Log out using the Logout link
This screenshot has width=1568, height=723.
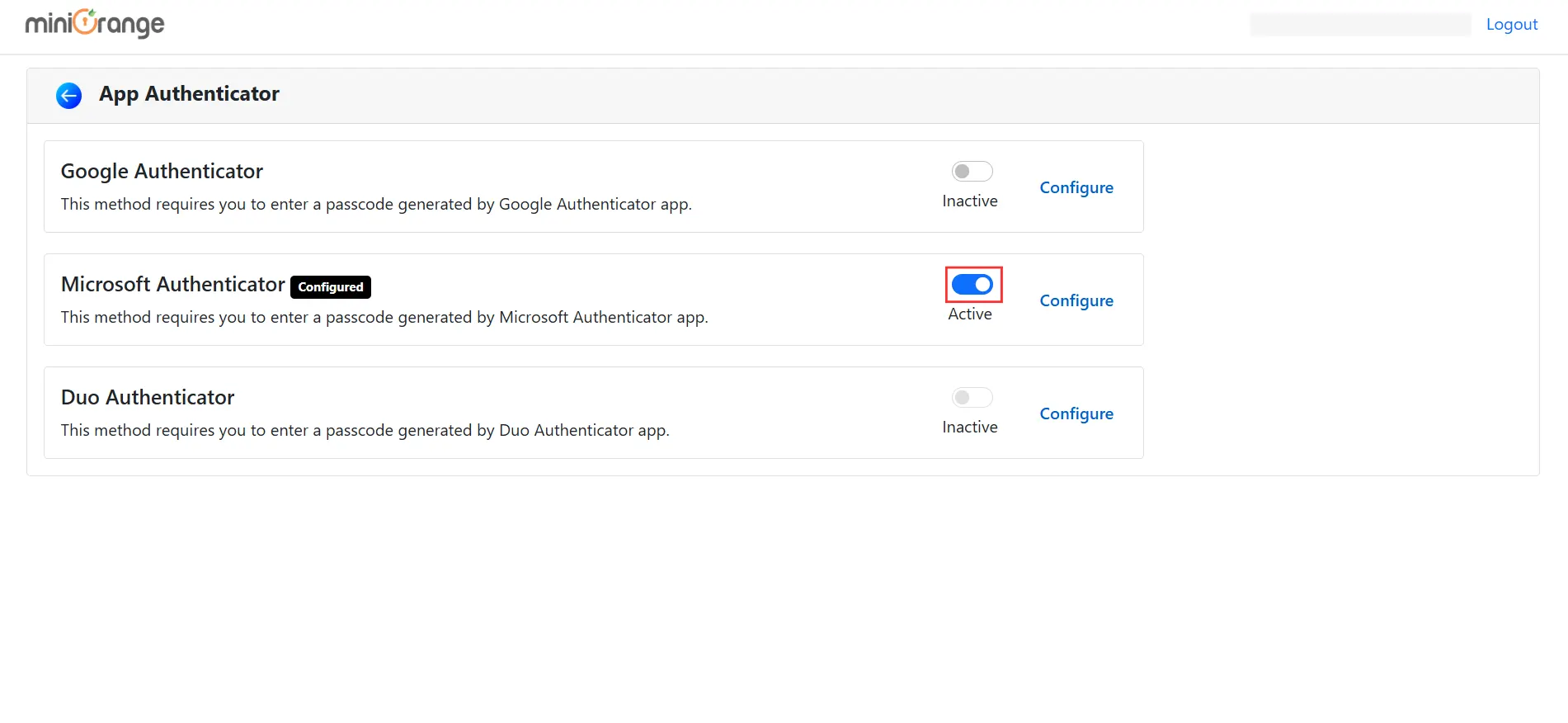tap(1512, 25)
